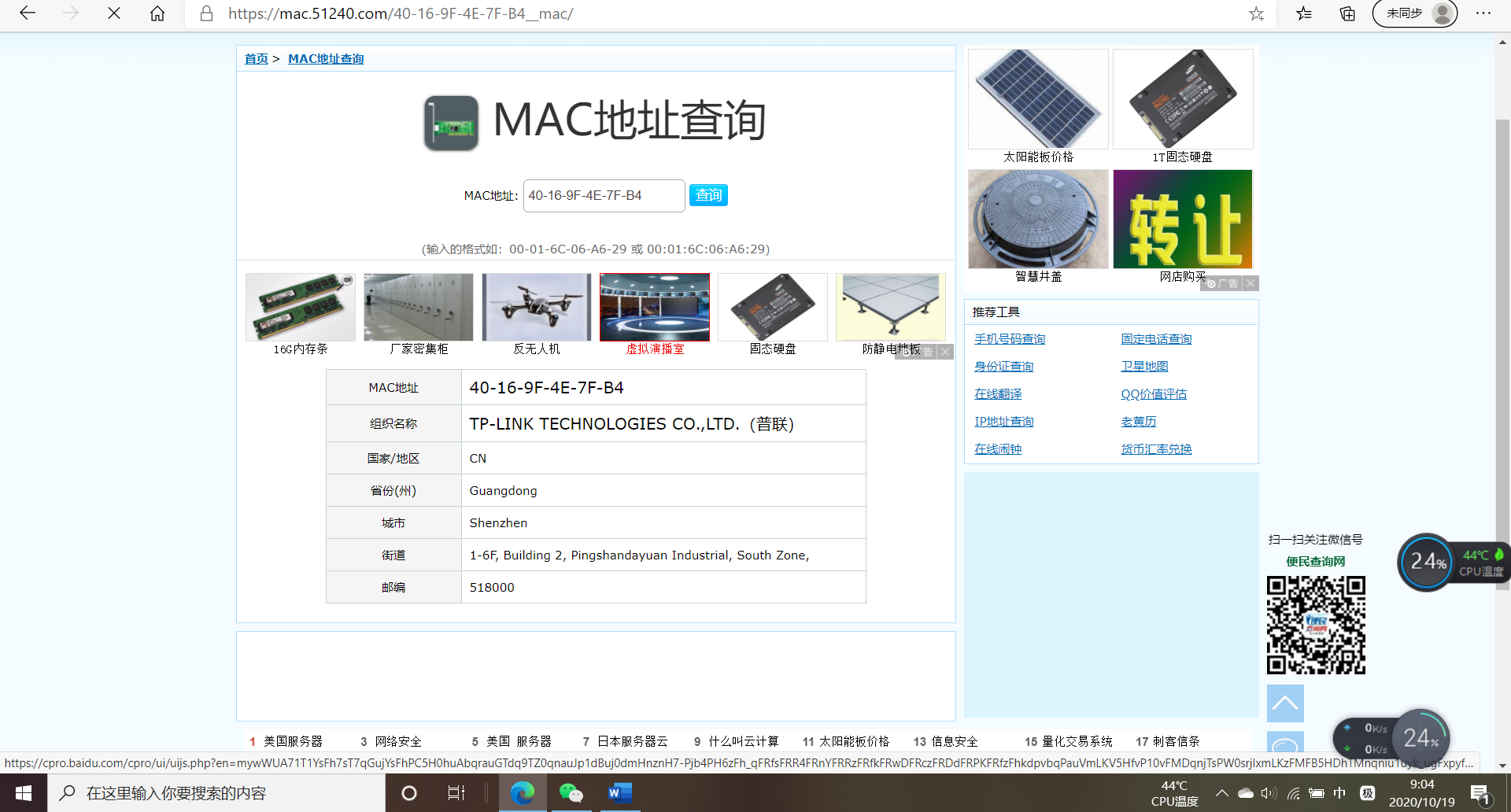Open the IP地址查询 tool link
Viewport: 1511px width, 812px height.
(x=1004, y=422)
